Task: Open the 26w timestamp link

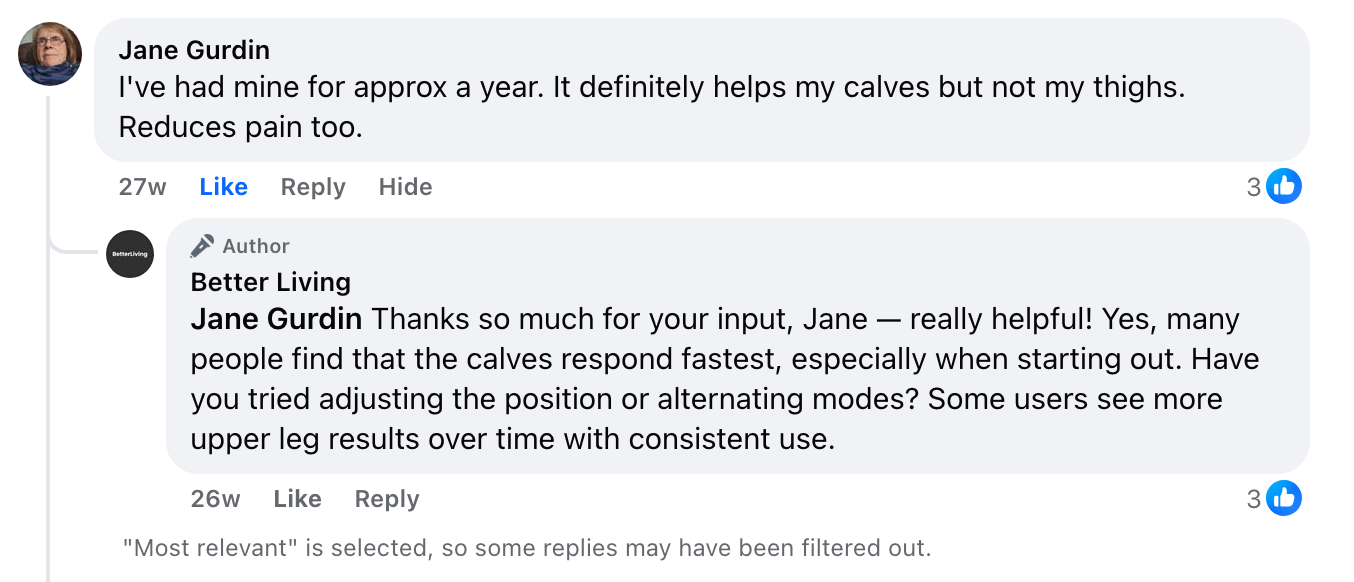Action: click(x=215, y=499)
